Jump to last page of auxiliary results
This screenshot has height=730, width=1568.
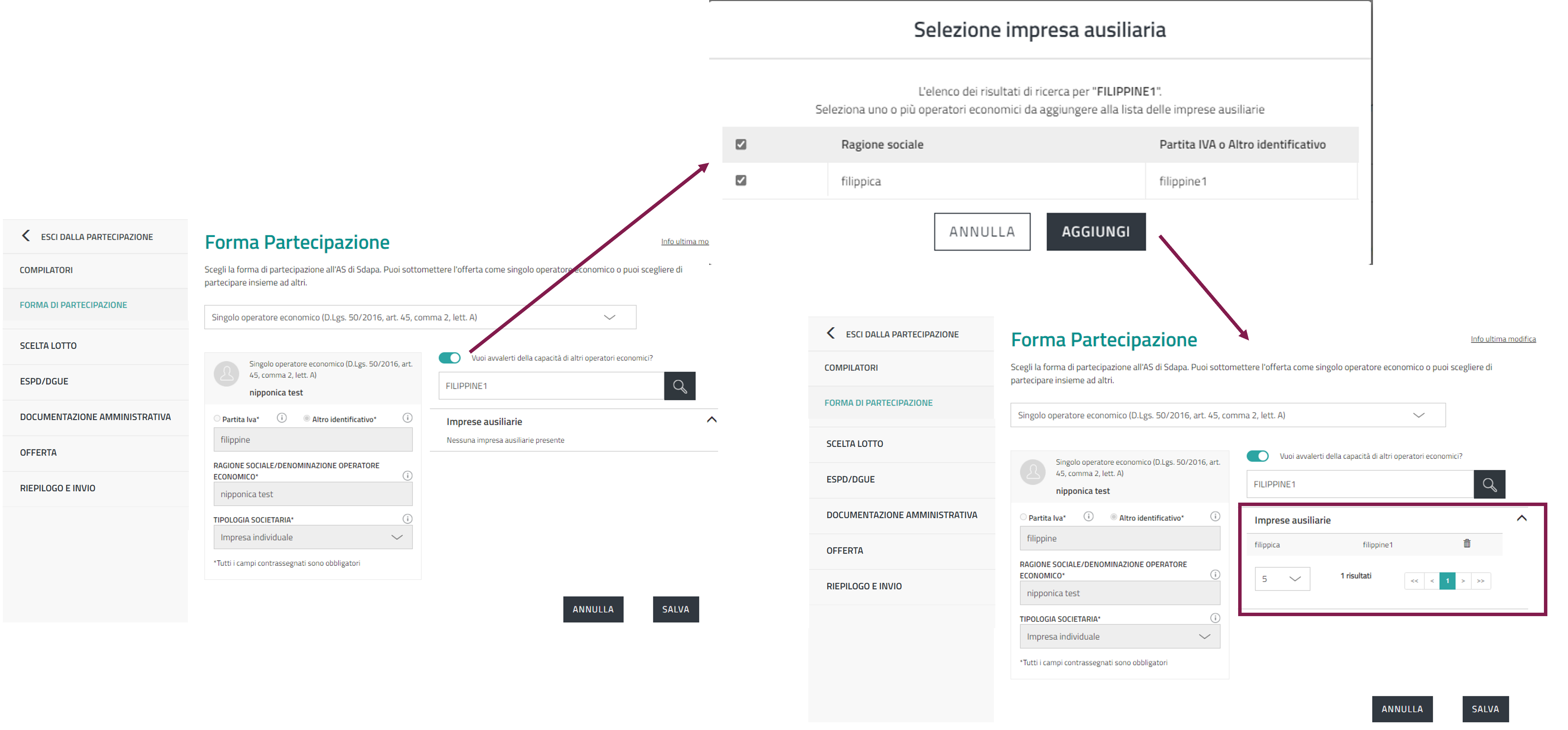(x=1480, y=581)
